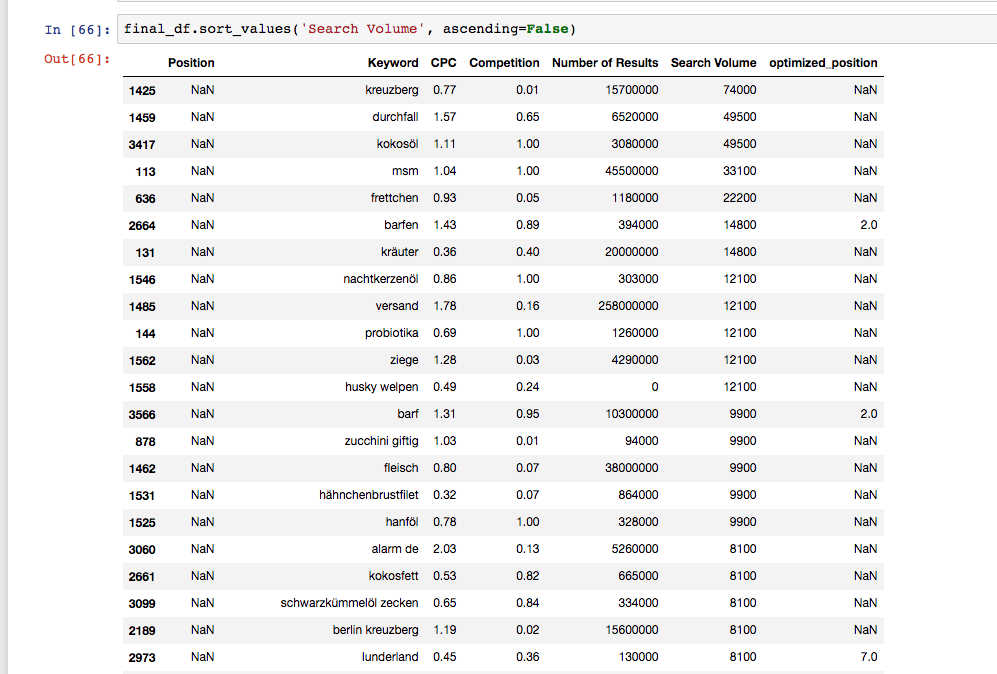Select the keyword 'frettchen'

395,198
